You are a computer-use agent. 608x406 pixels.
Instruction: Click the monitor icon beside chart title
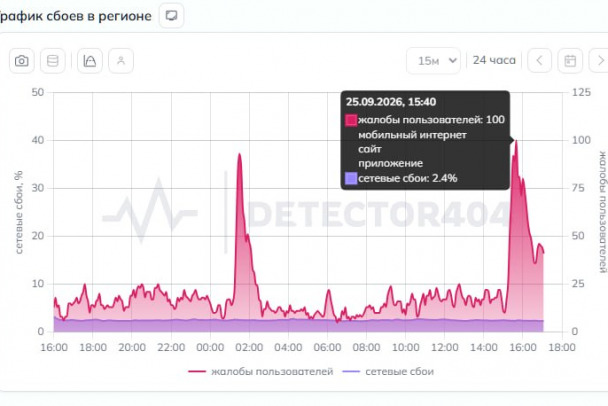click(171, 16)
